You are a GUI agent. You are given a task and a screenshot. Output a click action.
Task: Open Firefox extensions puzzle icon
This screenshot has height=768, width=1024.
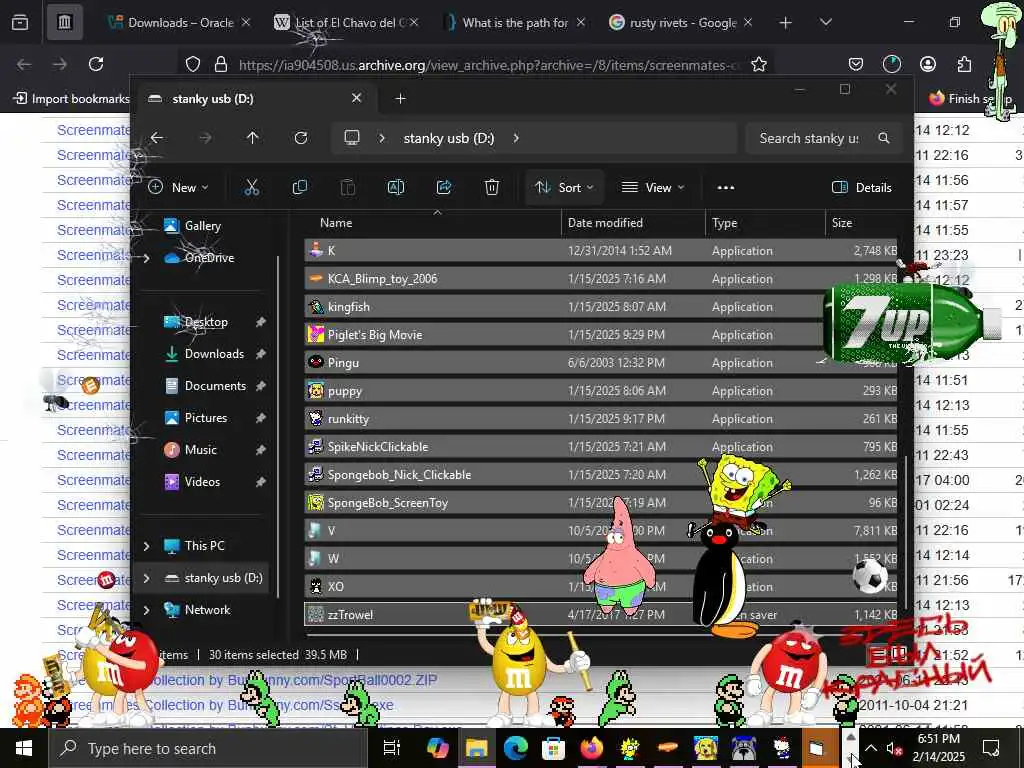[x=964, y=64]
